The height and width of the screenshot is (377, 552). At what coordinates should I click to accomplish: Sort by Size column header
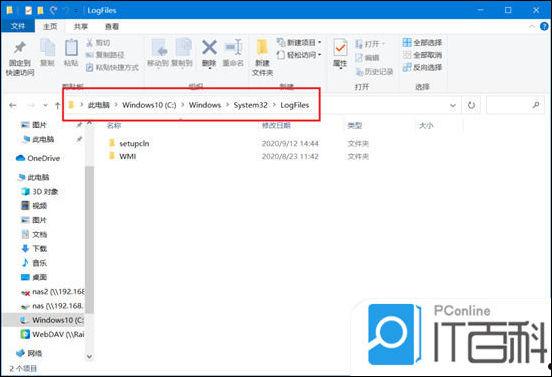(426, 125)
